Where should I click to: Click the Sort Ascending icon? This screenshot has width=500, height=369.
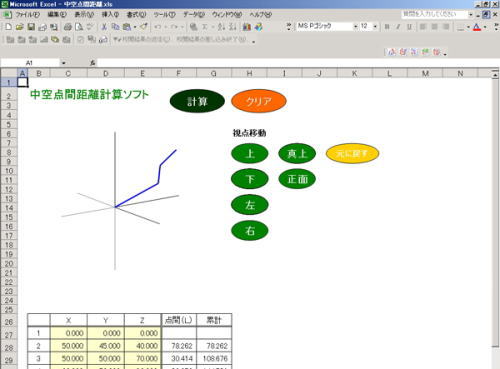tap(221, 27)
